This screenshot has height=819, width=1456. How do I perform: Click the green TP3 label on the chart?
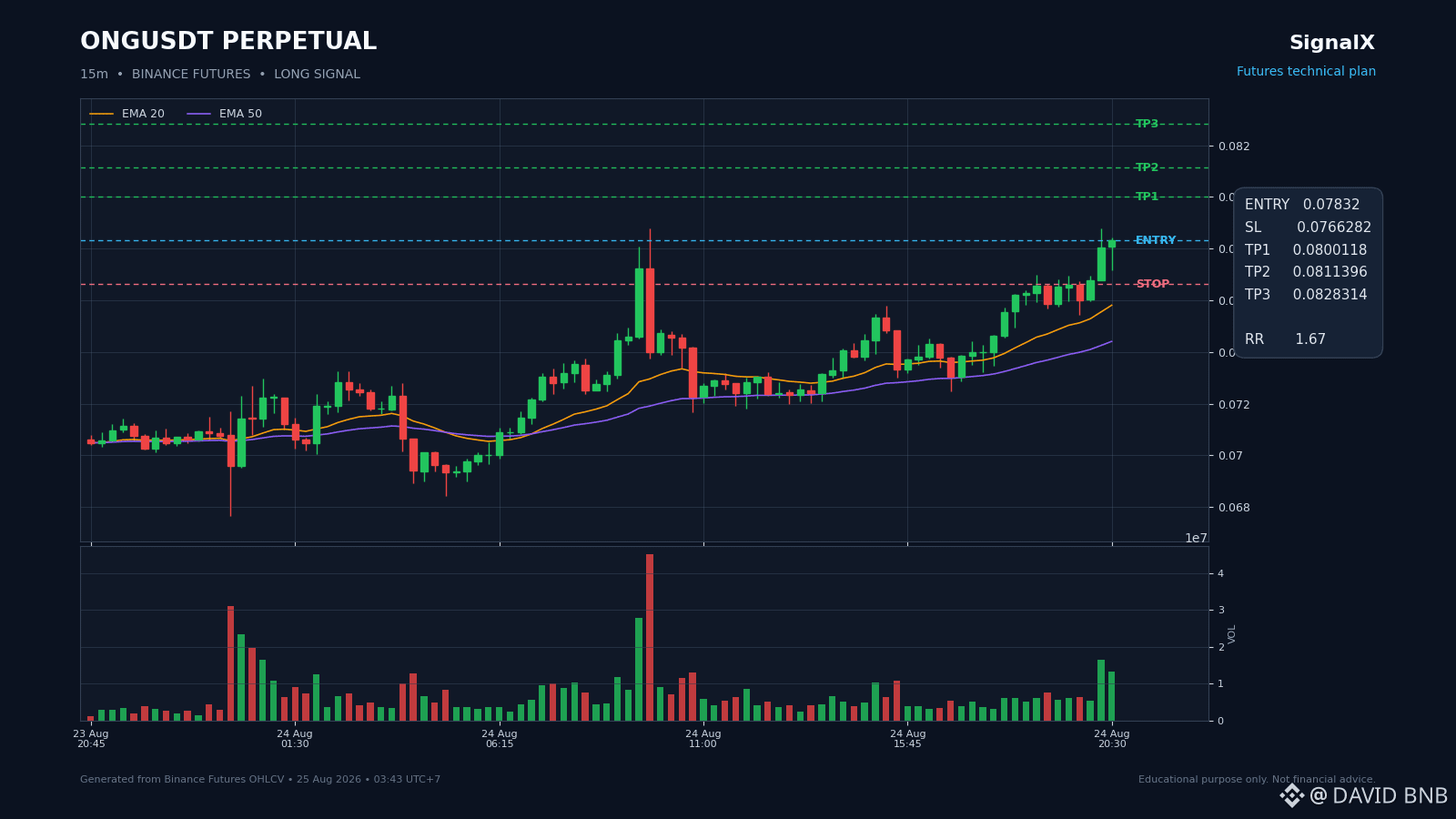pos(1147,124)
